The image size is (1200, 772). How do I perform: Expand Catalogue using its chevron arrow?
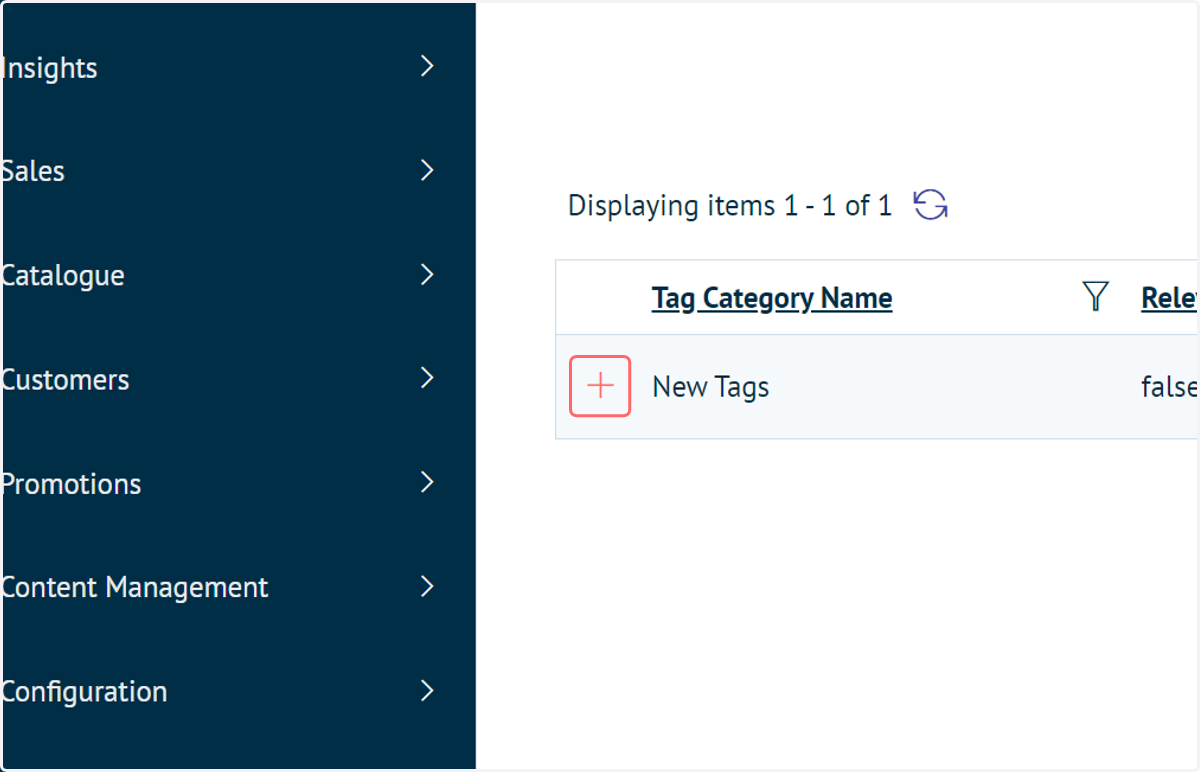tap(428, 274)
